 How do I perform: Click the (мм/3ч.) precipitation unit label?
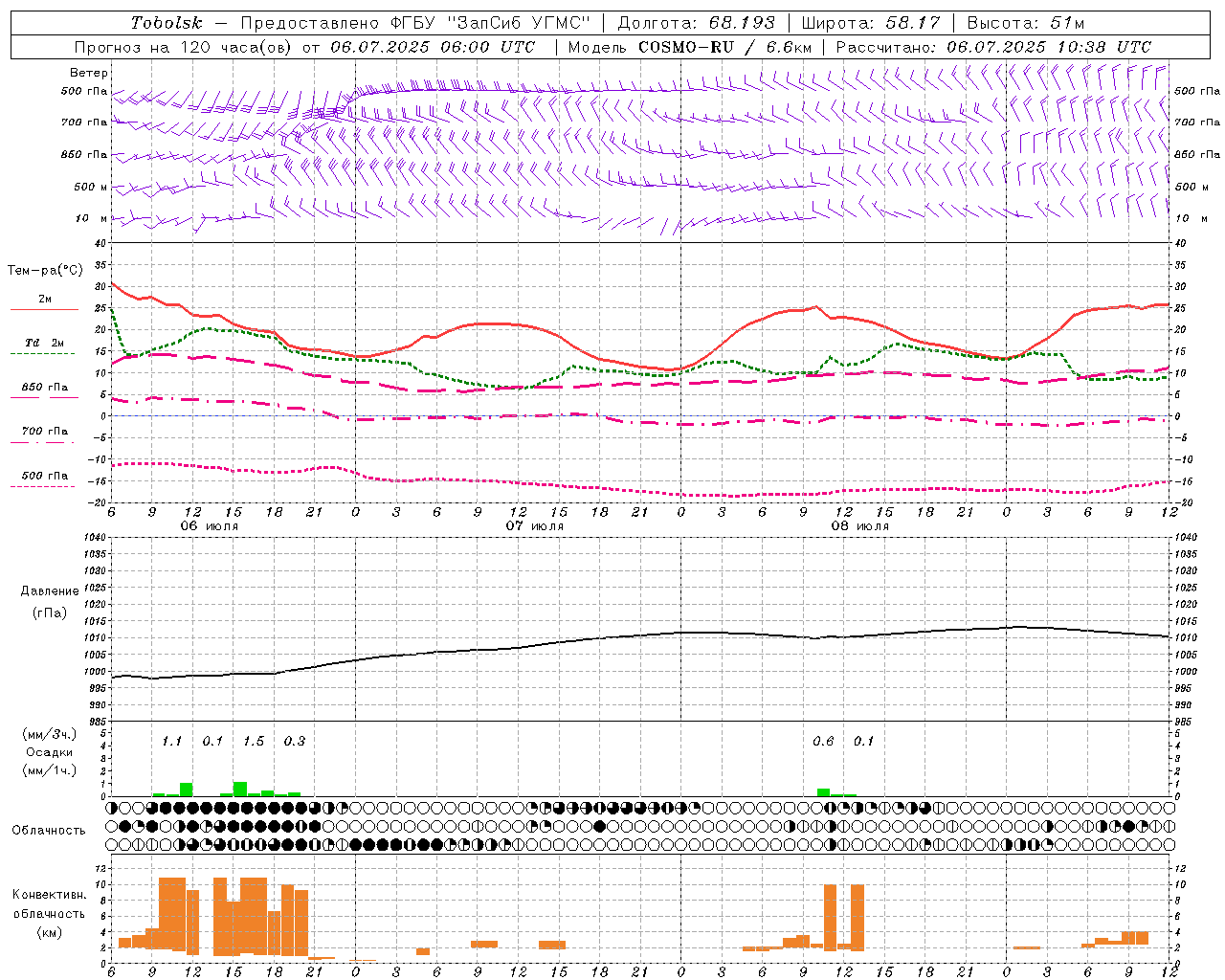pyautogui.click(x=49, y=734)
